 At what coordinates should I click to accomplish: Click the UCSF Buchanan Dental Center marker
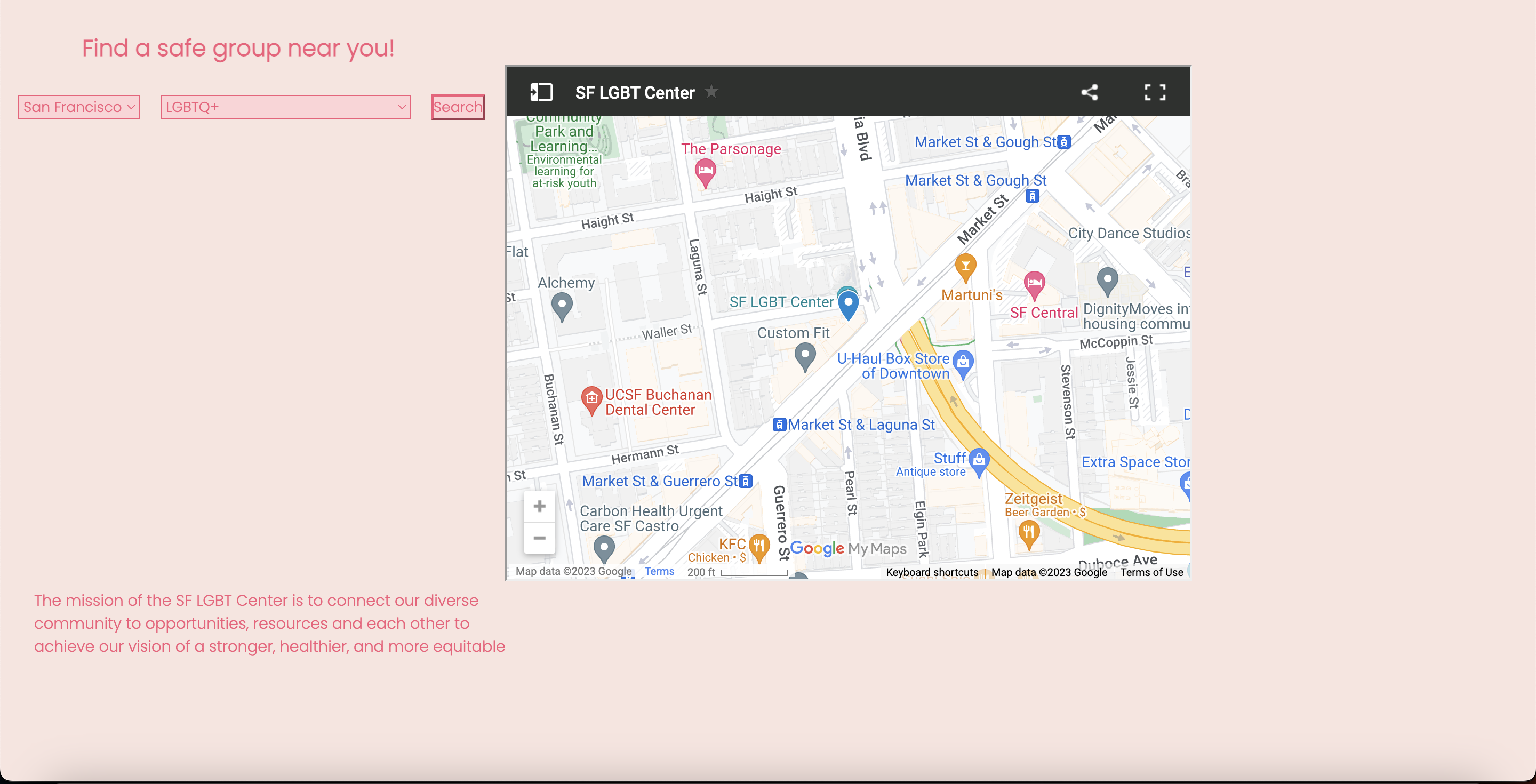[591, 398]
